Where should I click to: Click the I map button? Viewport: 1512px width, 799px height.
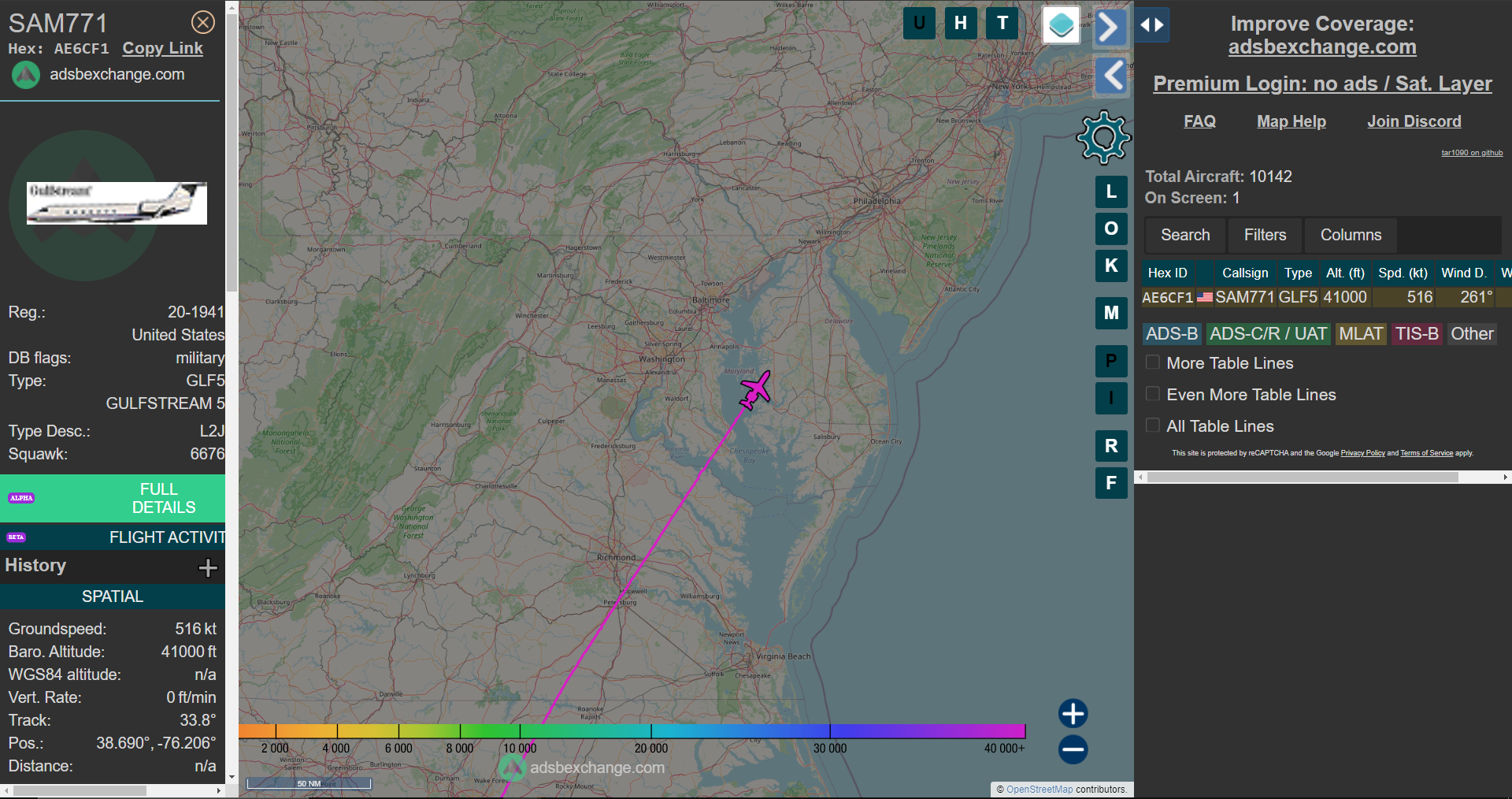coord(1111,398)
